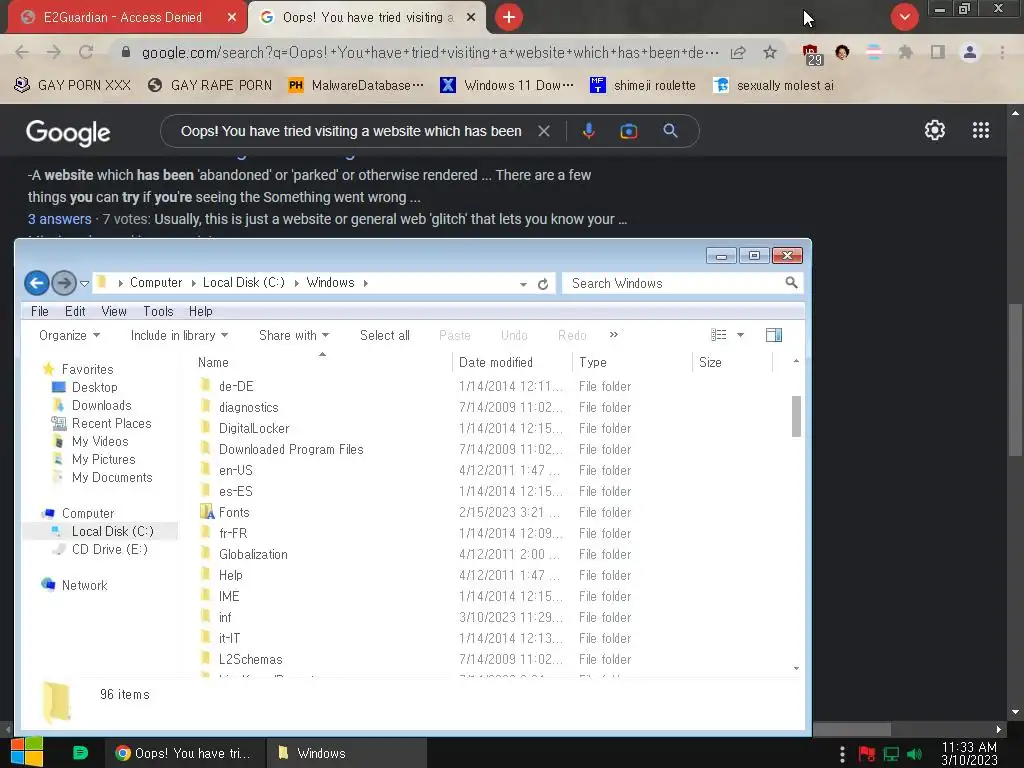Click the Google logo
Image resolution: width=1024 pixels, height=768 pixels.
[68, 132]
